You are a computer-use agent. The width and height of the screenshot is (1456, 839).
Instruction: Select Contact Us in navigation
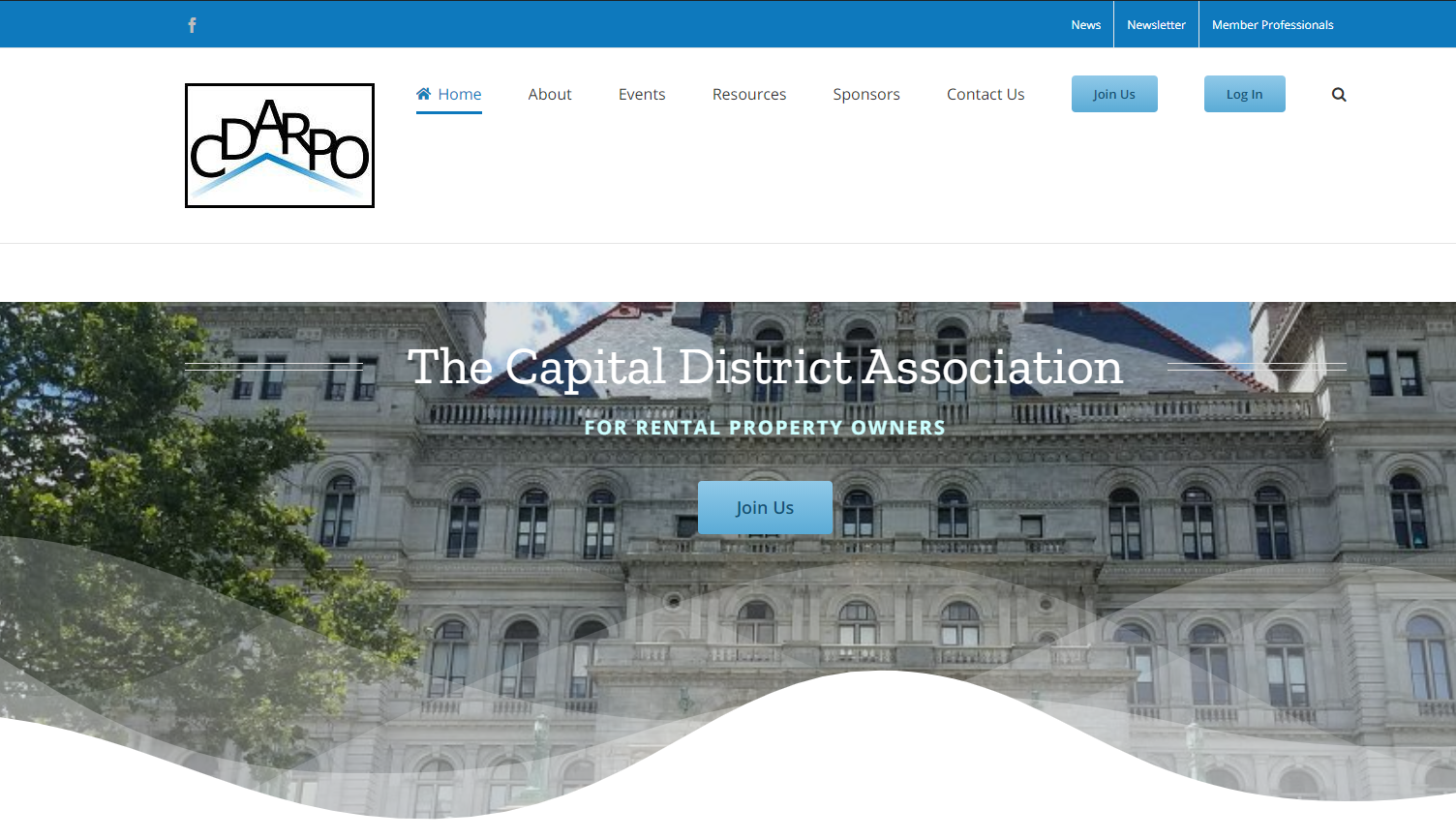[x=986, y=95]
